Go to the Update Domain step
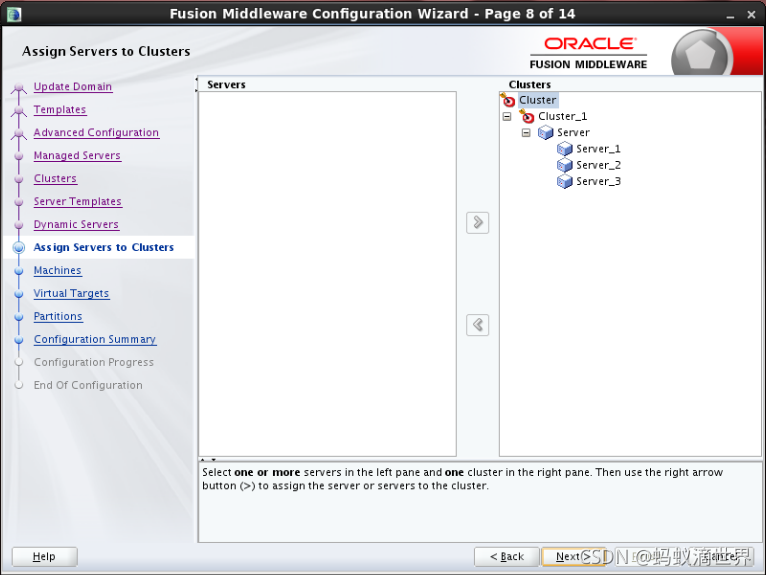The height and width of the screenshot is (575, 766). coord(73,86)
